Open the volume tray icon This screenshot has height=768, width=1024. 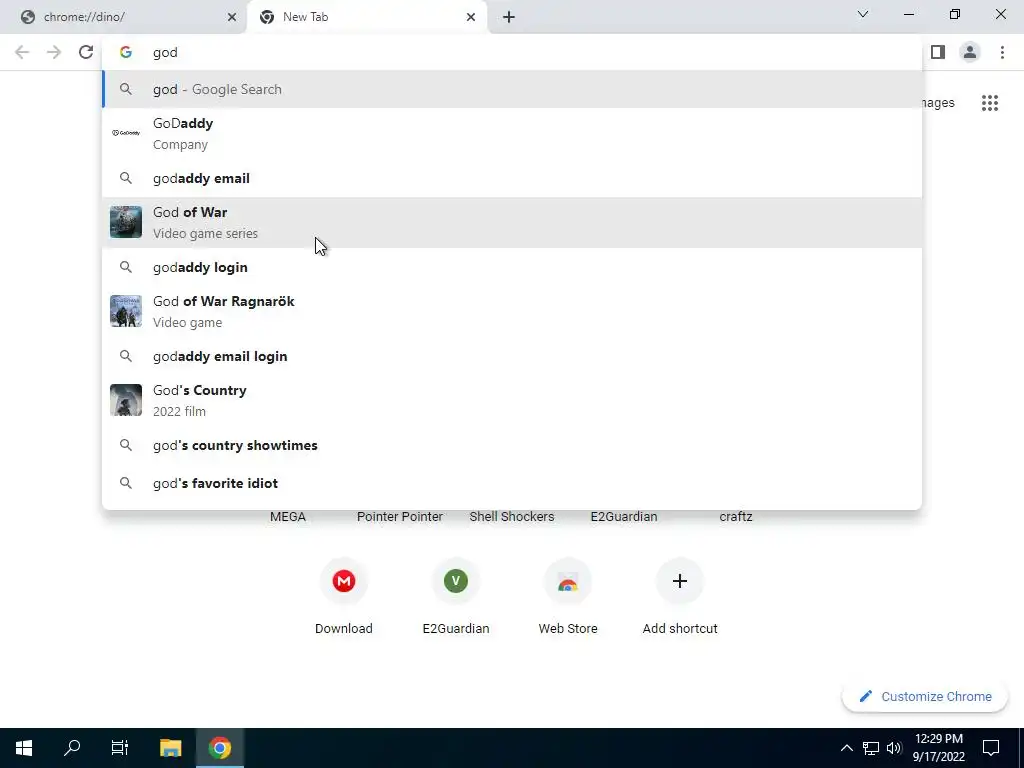[894, 748]
